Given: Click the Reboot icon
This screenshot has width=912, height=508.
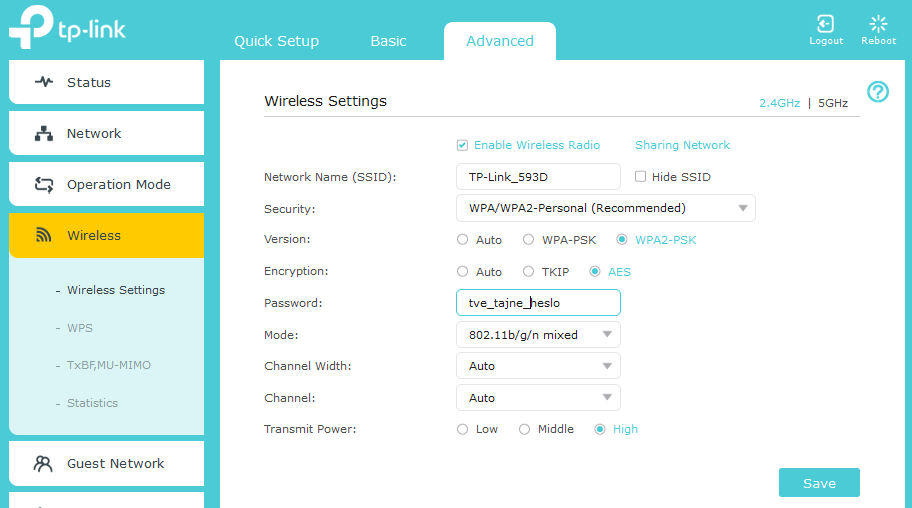Looking at the screenshot, I should pyautogui.click(x=878, y=24).
